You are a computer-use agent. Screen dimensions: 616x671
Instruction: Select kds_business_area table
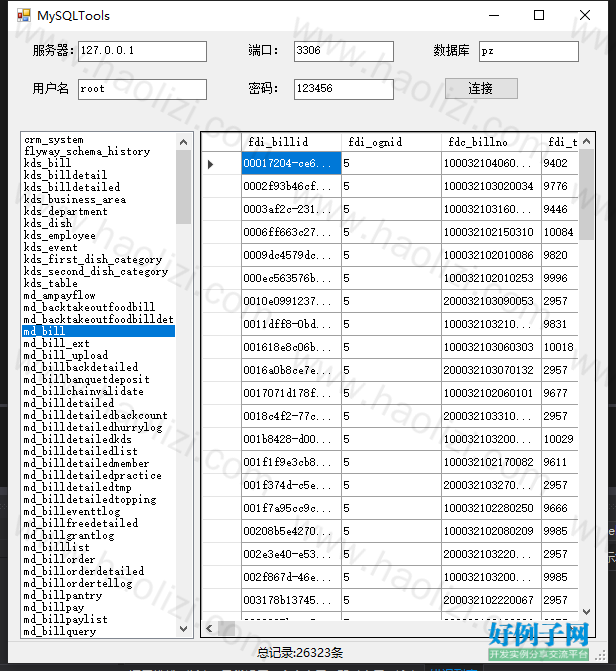tap(98, 199)
